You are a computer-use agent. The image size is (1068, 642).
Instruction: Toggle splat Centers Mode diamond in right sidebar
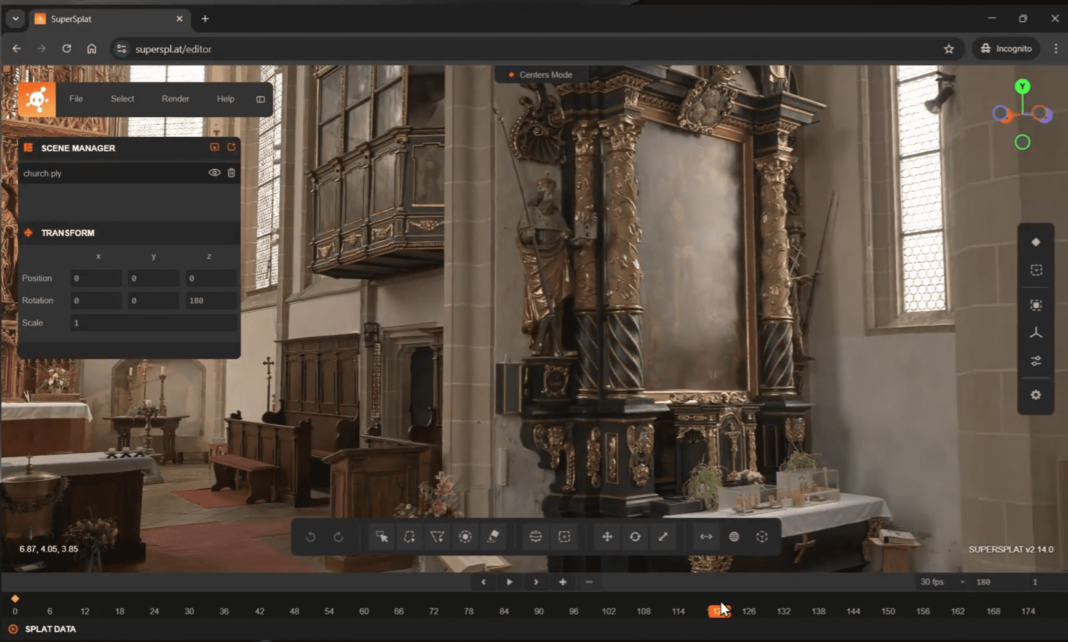1035,242
